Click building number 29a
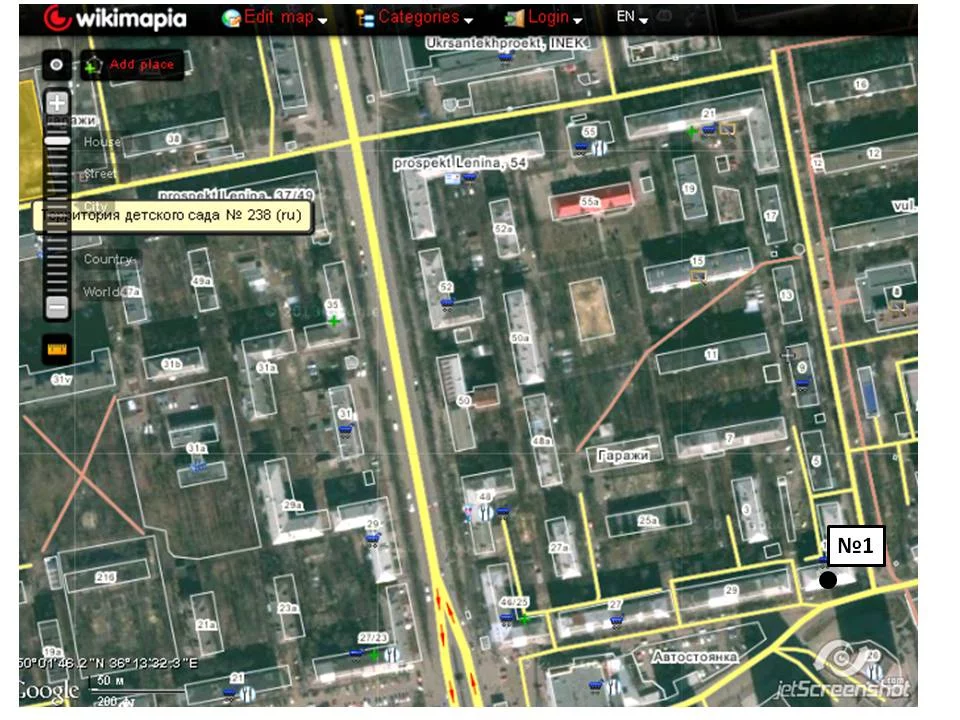The image size is (960, 720). click(x=293, y=505)
